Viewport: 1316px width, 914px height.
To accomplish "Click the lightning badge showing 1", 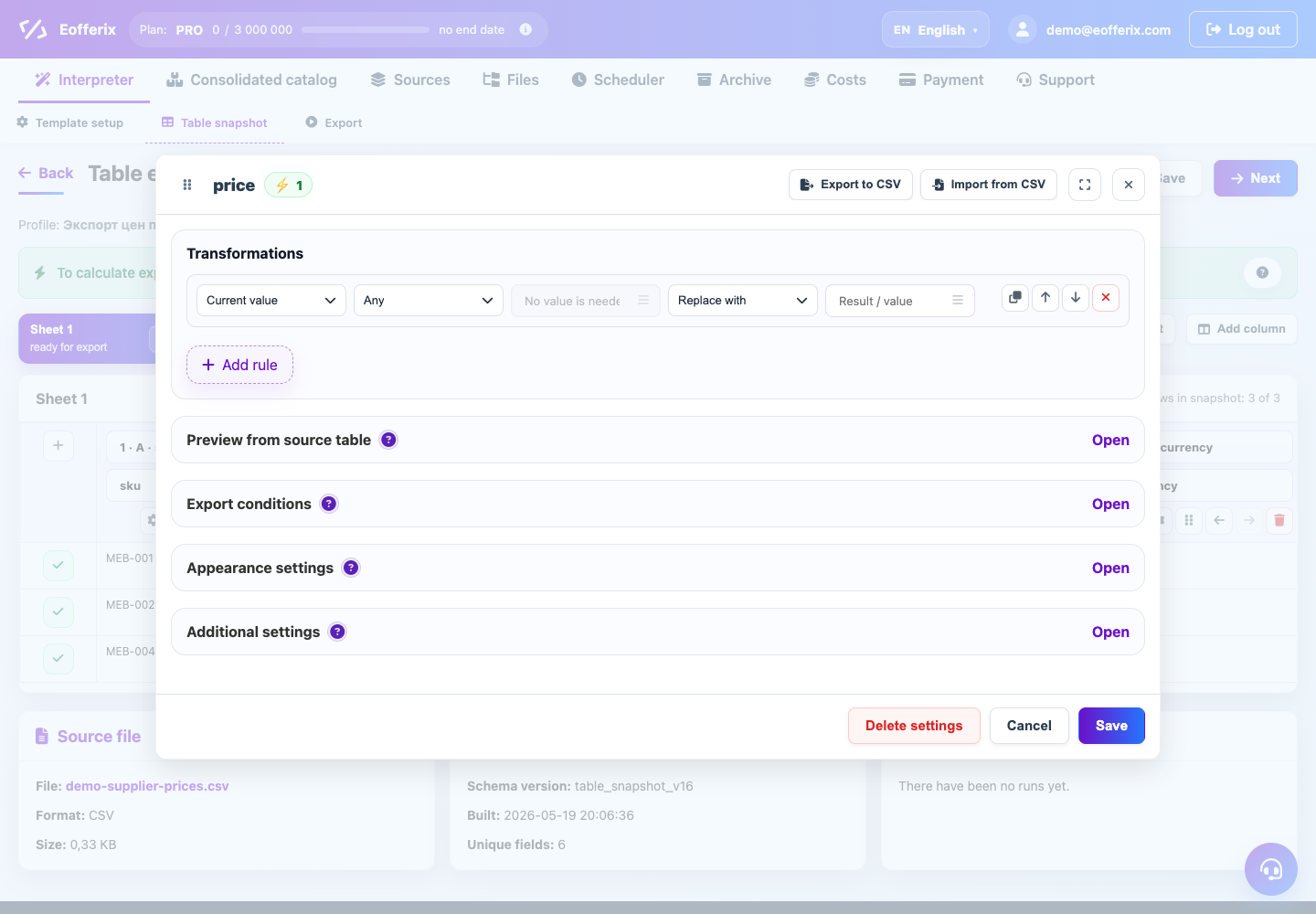I will click(289, 185).
